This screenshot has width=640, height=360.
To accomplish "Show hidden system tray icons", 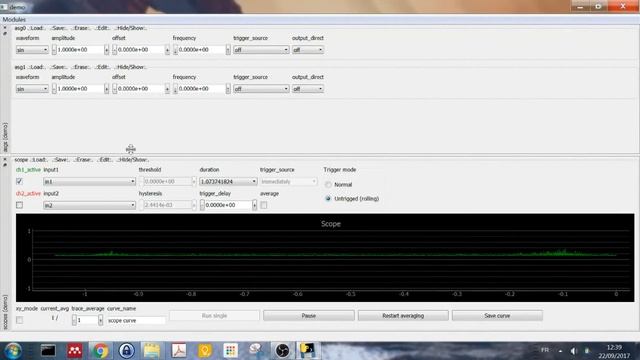I will point(560,351).
